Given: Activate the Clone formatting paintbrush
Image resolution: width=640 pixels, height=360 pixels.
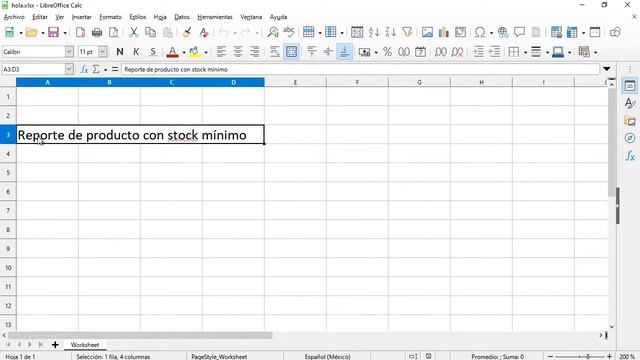Looking at the screenshot, I should (x=187, y=32).
